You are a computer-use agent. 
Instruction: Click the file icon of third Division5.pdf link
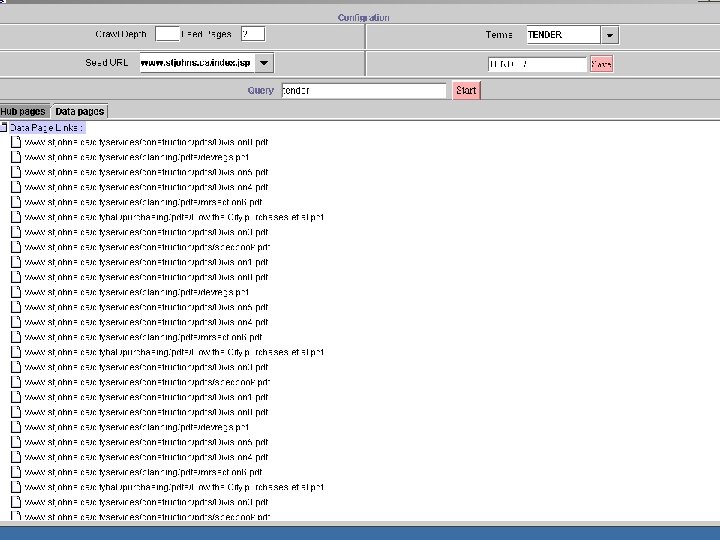(x=16, y=442)
